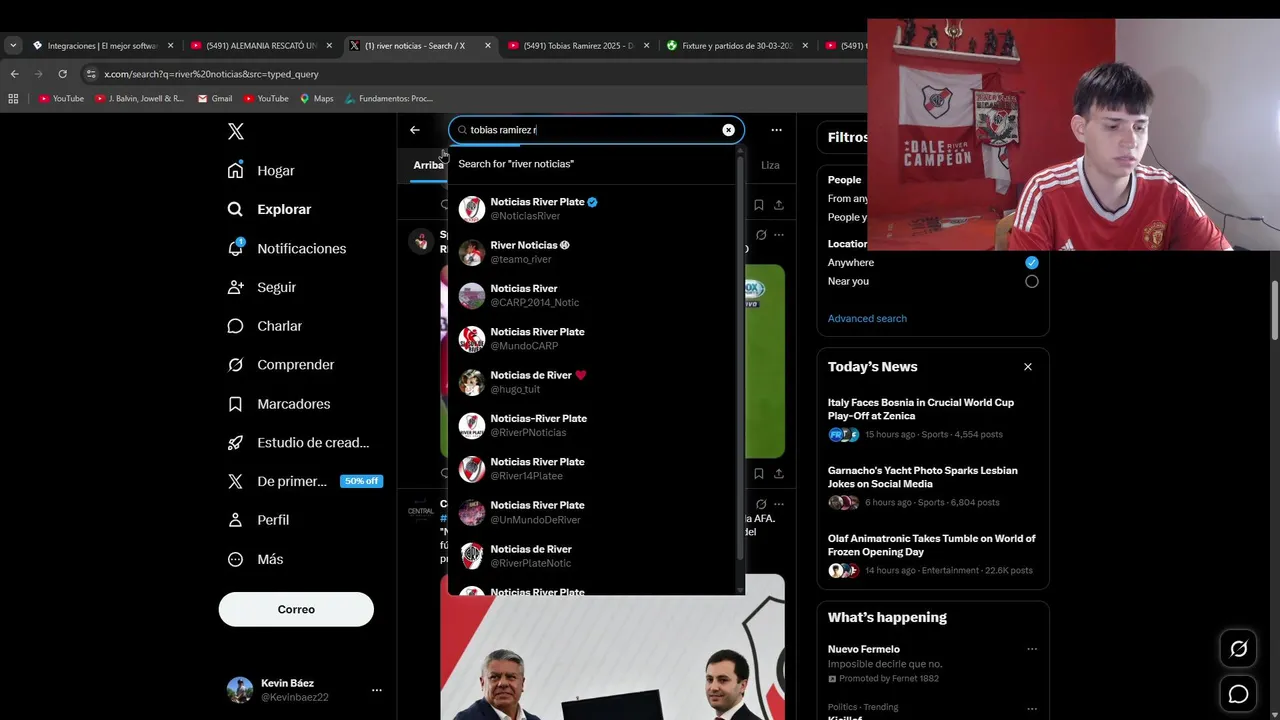
Task: Open the Advanced search link
Action: click(867, 319)
